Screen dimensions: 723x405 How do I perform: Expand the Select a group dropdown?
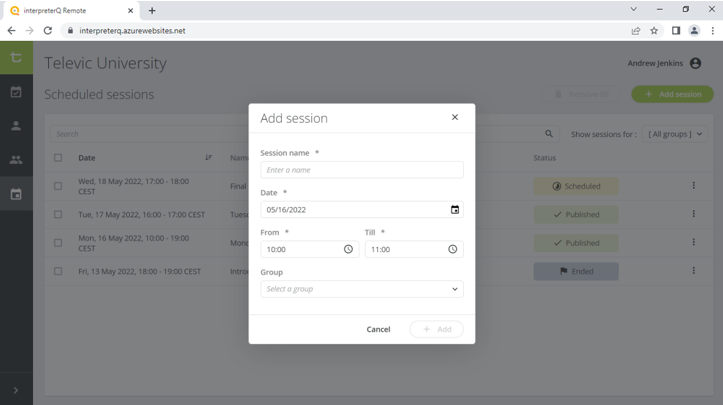pos(362,289)
